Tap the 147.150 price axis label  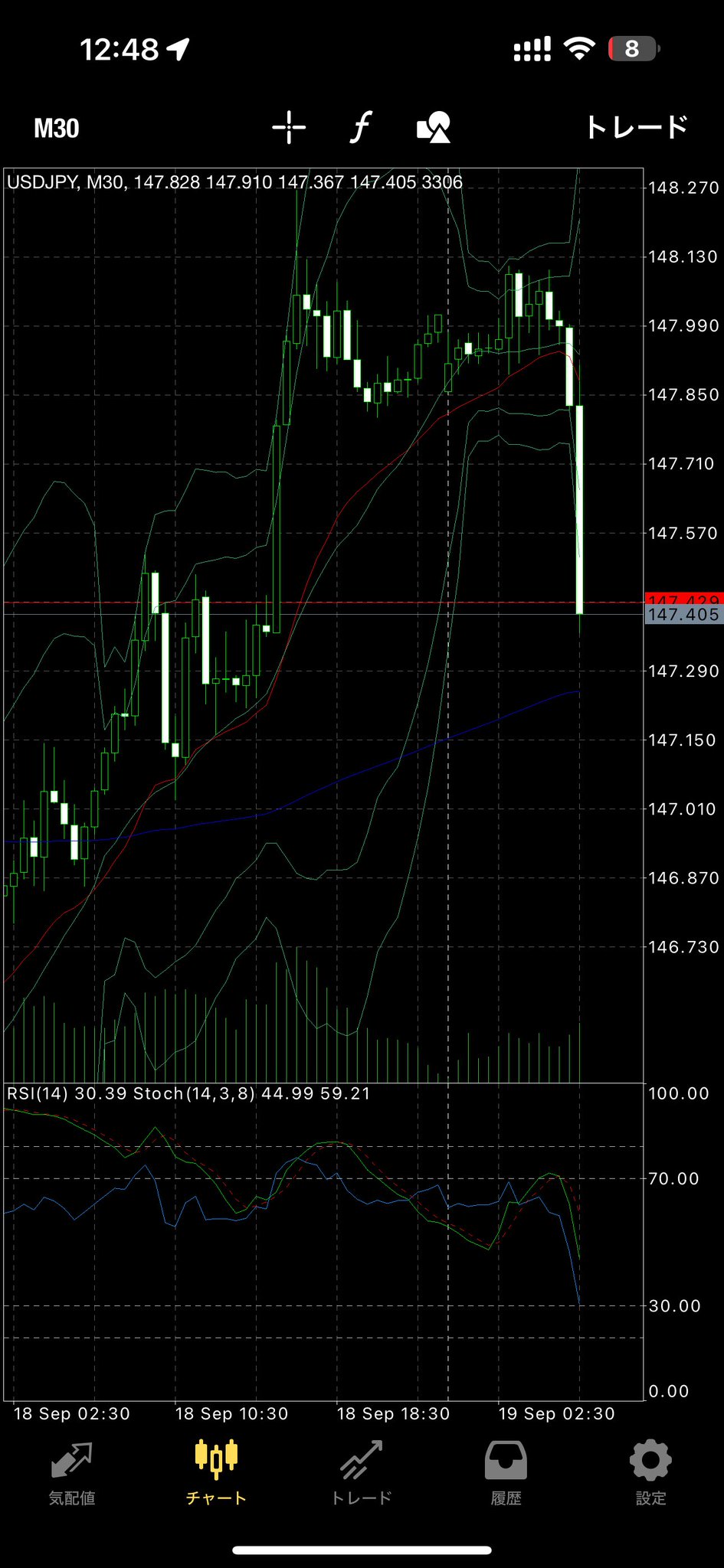pos(683,740)
